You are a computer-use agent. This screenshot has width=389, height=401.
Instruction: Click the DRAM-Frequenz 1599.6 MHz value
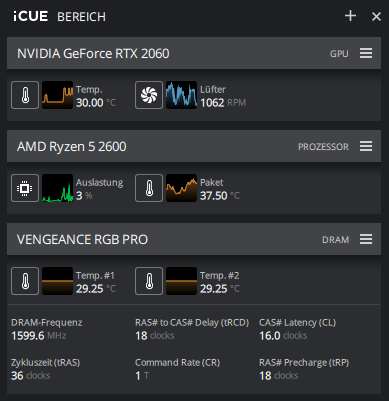[39, 336]
